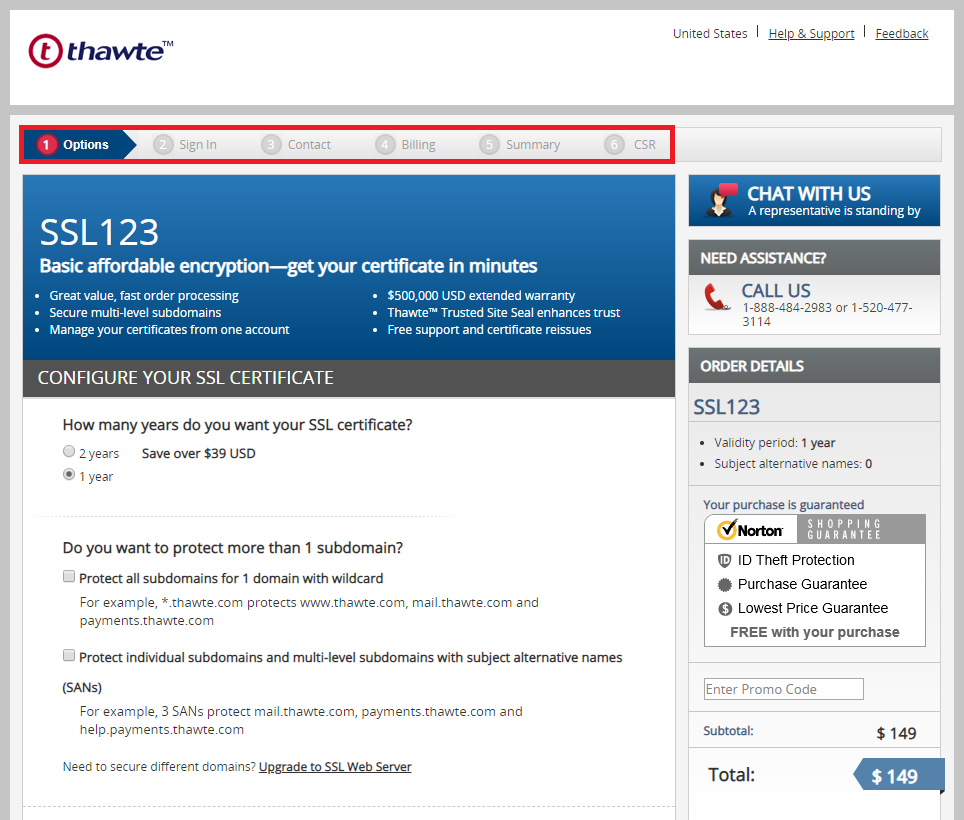
Task: Click the thawte logo
Action: (x=101, y=50)
